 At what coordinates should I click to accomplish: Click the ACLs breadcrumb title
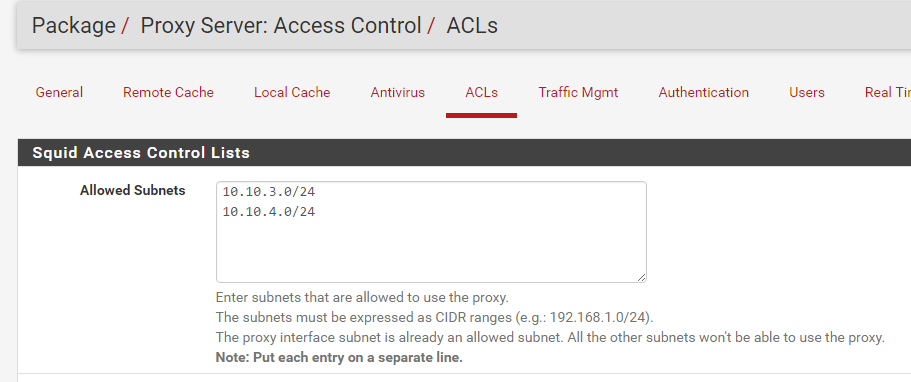472,26
